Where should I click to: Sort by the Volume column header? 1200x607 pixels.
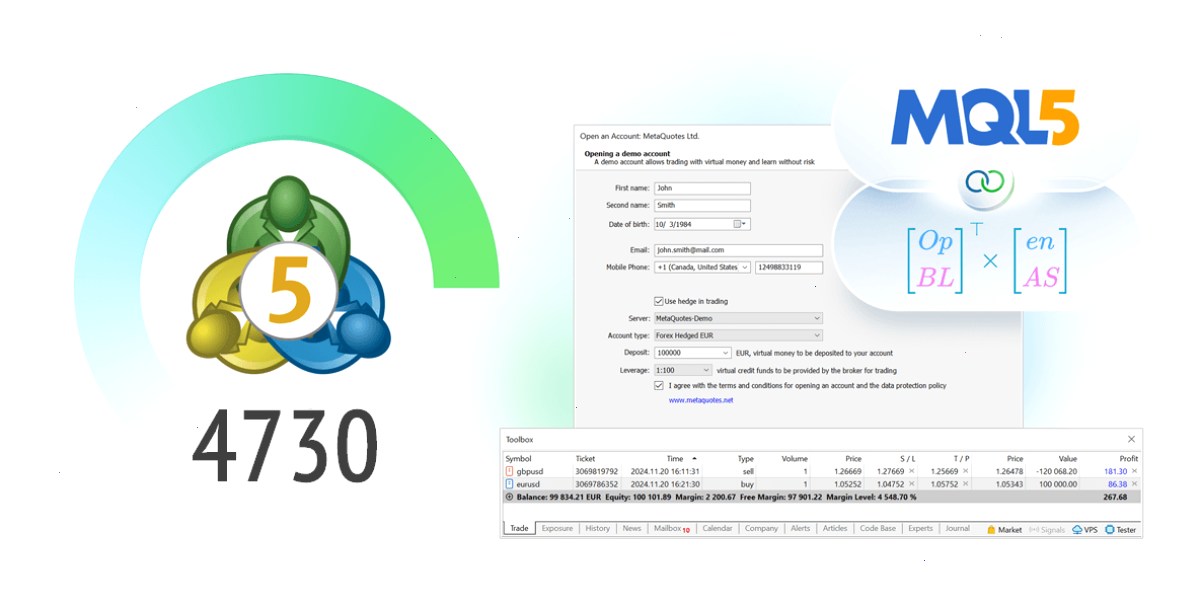[794, 458]
